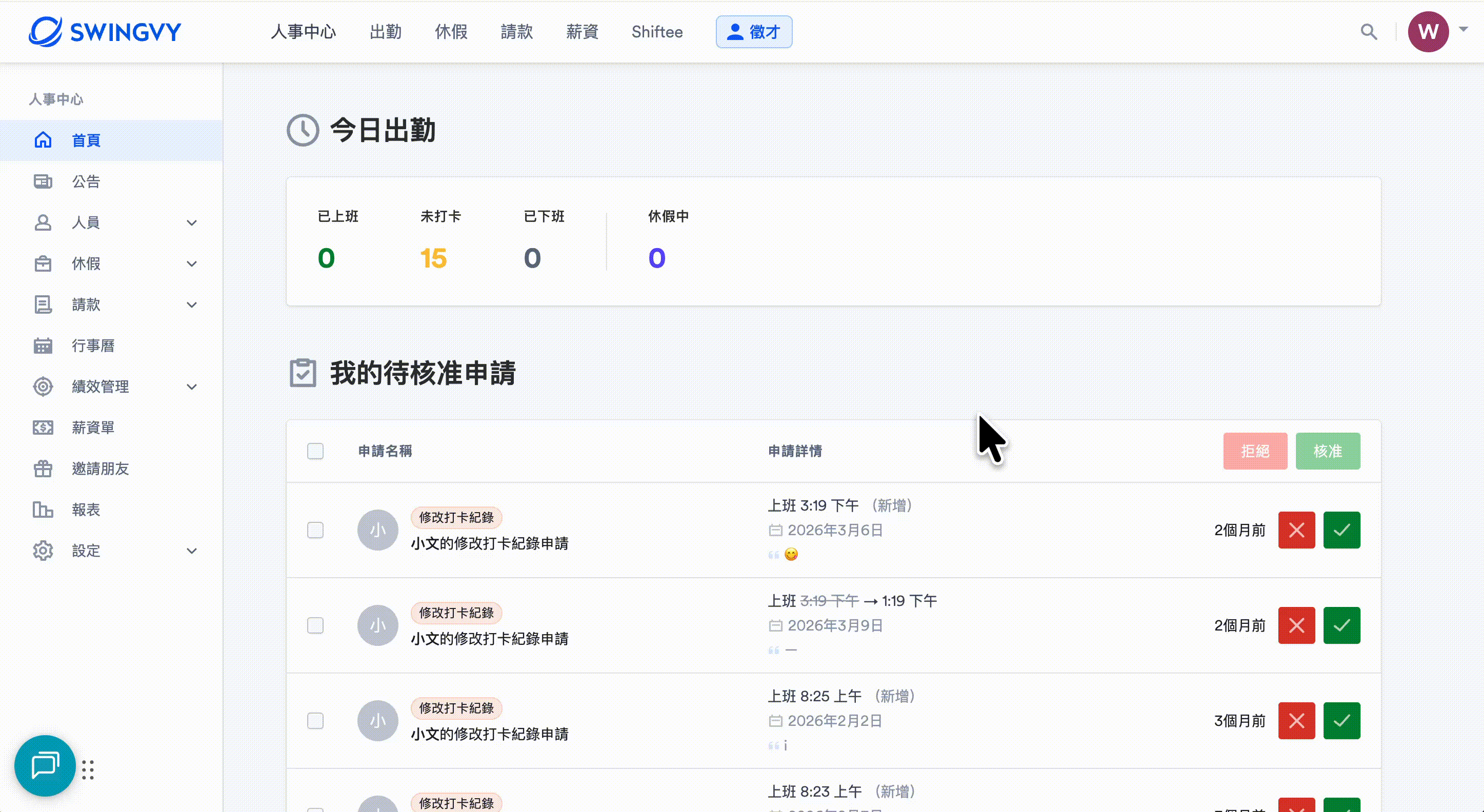Click the 已下班 count of 0
Image resolution: width=1484 pixels, height=812 pixels.
click(x=532, y=257)
